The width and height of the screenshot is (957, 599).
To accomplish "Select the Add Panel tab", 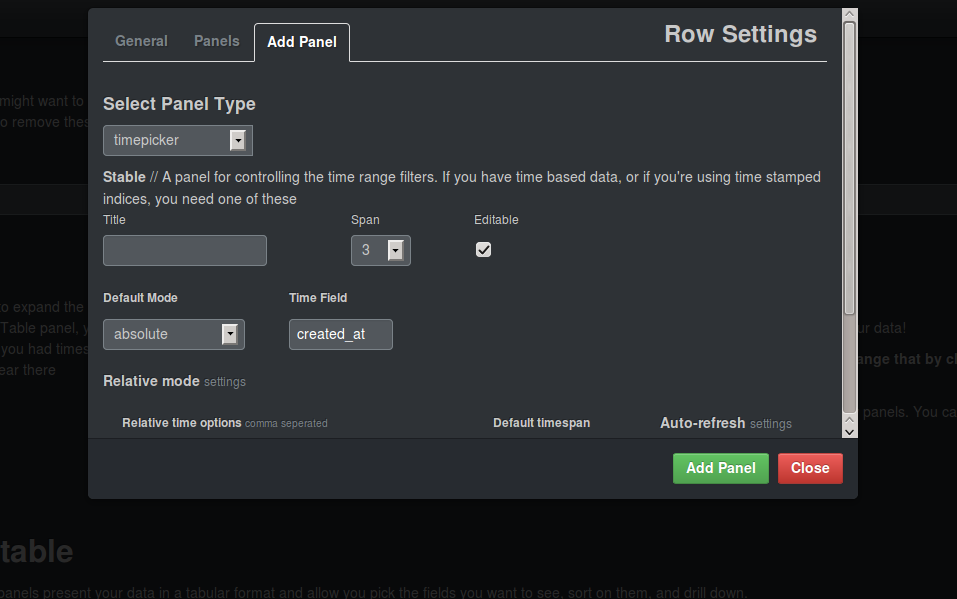I will pos(302,42).
